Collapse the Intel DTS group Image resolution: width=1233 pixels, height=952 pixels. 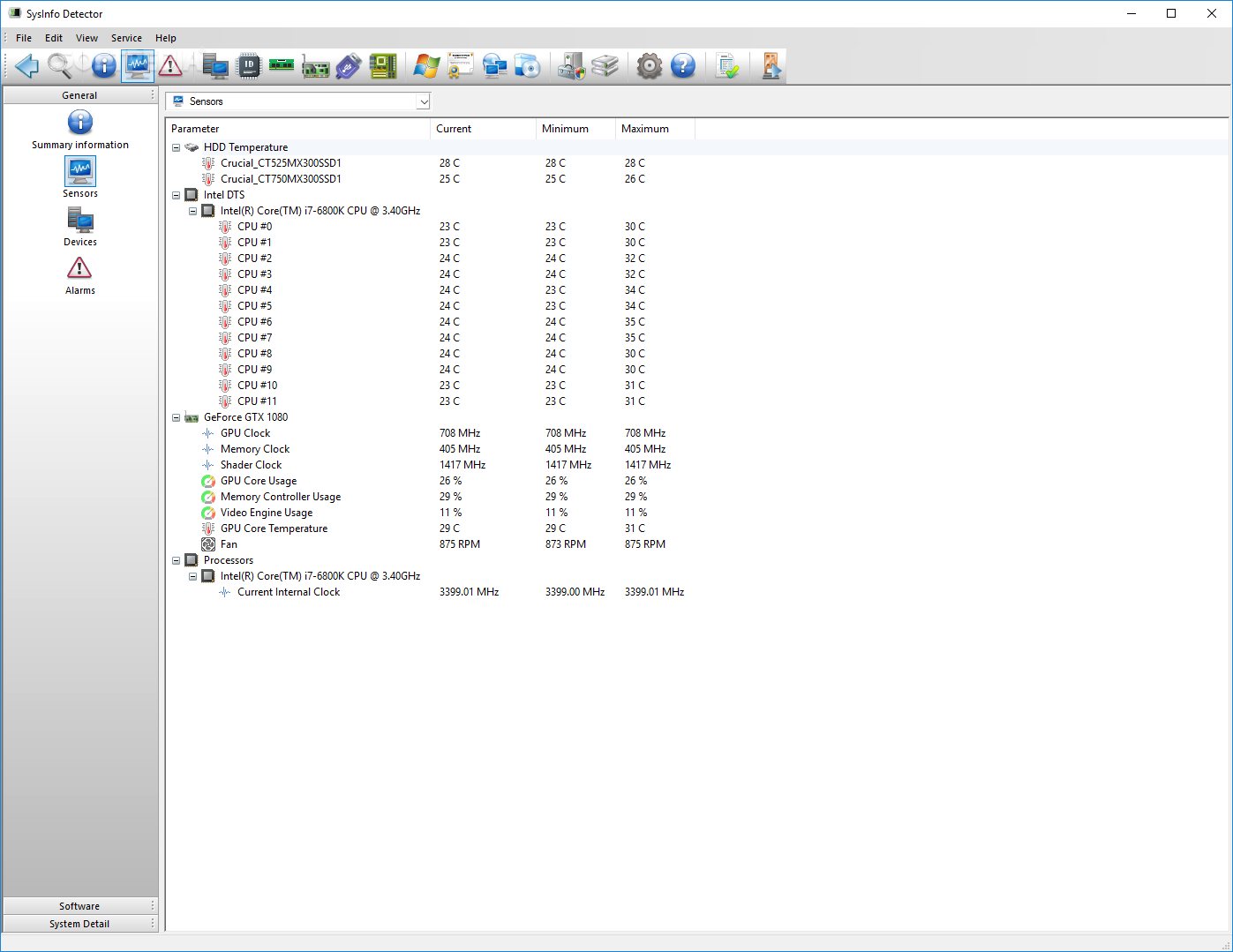176,195
